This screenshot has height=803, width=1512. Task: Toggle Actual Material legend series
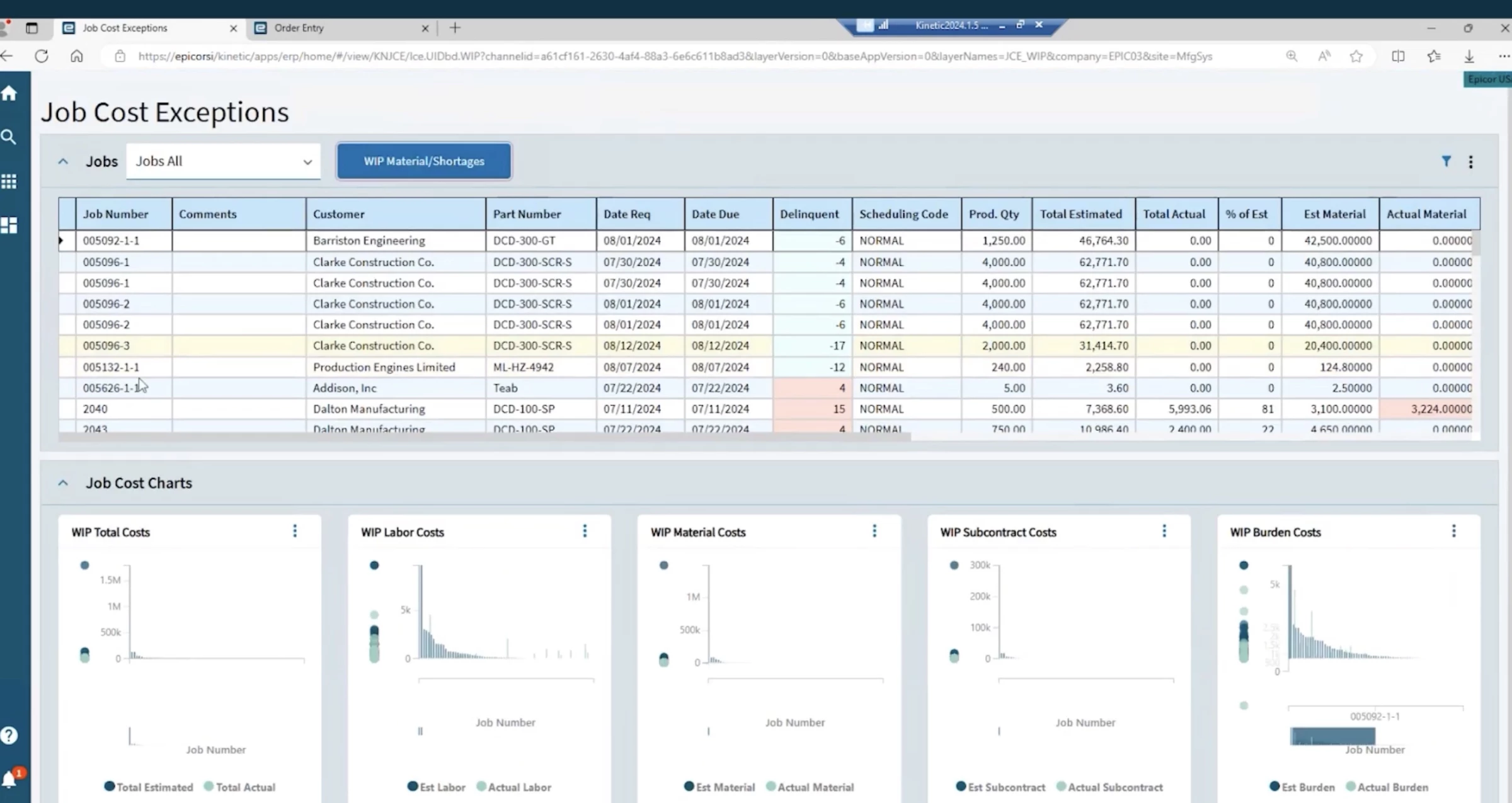click(x=810, y=787)
